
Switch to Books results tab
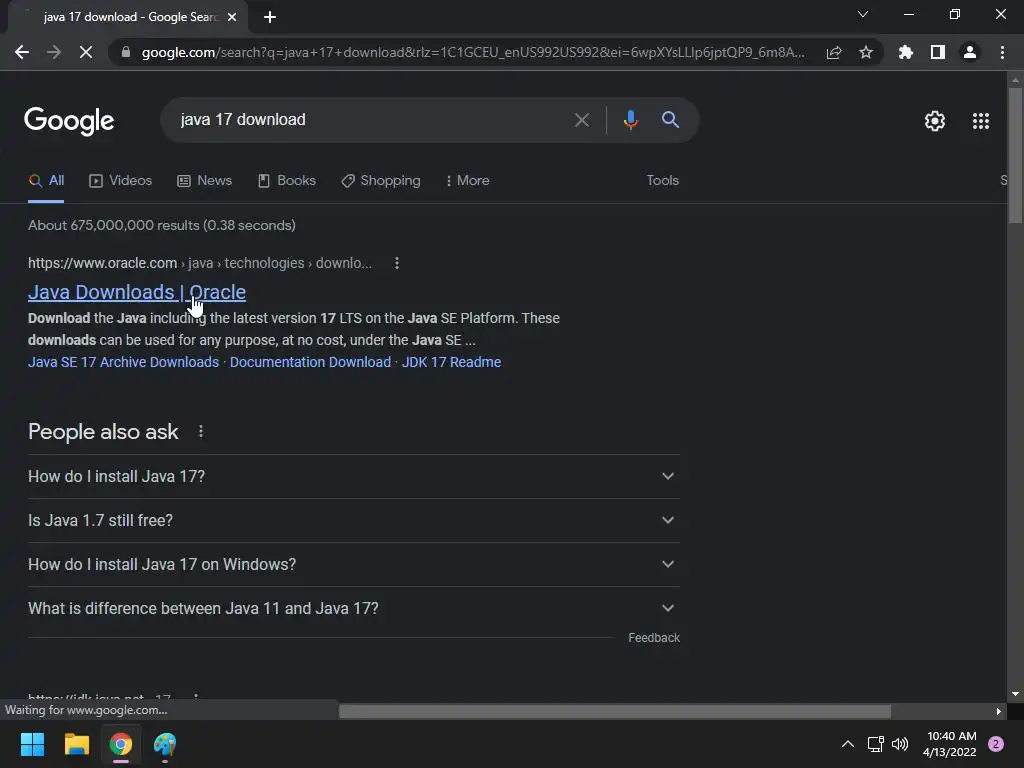287,181
